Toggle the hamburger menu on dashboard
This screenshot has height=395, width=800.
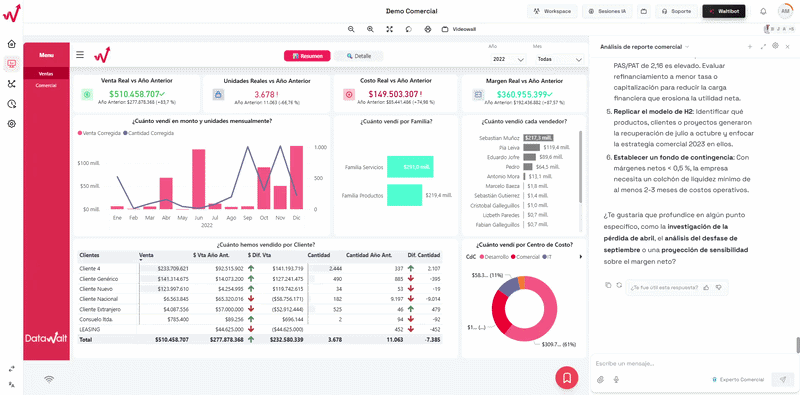(80, 55)
